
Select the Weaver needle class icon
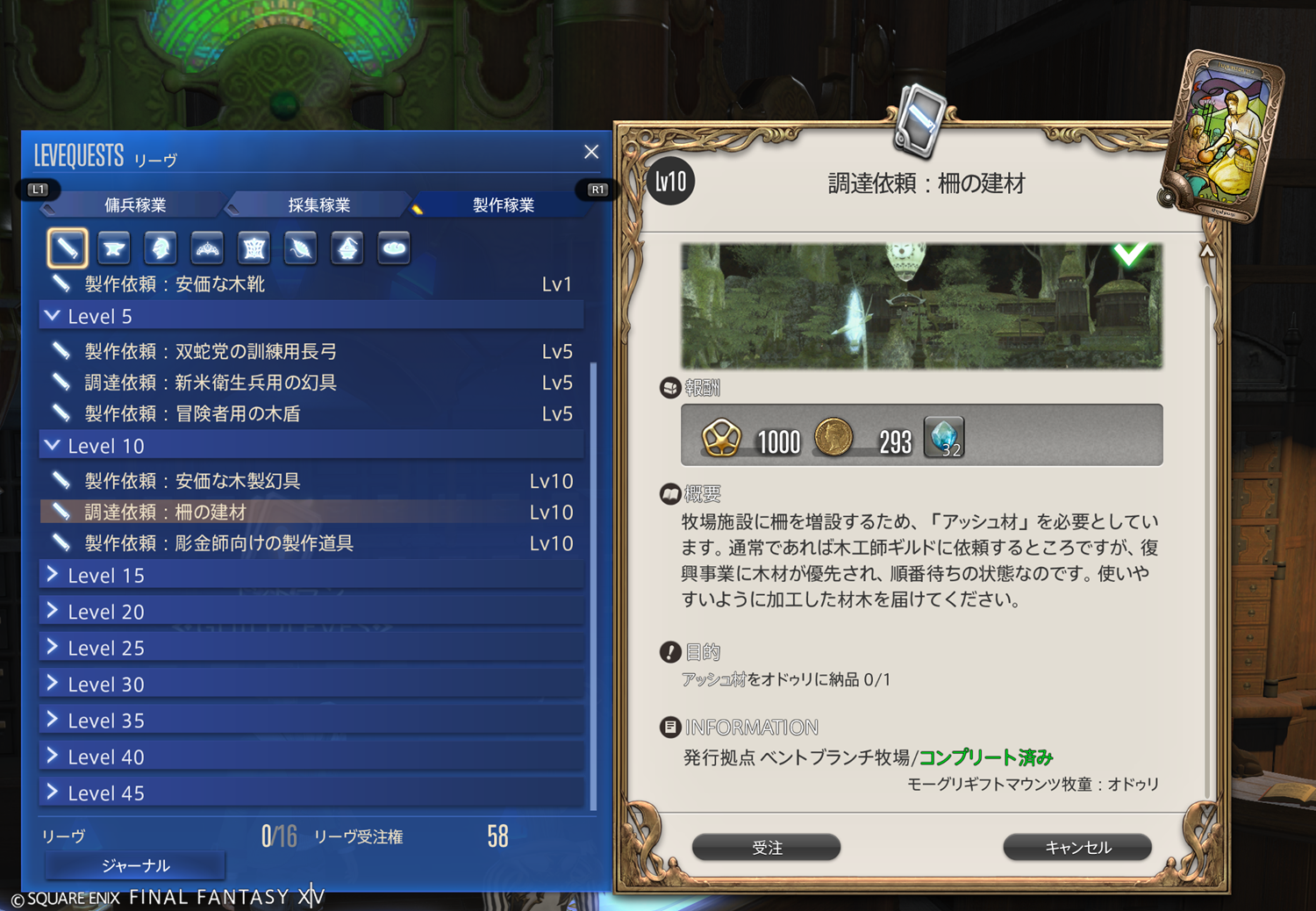(301, 247)
